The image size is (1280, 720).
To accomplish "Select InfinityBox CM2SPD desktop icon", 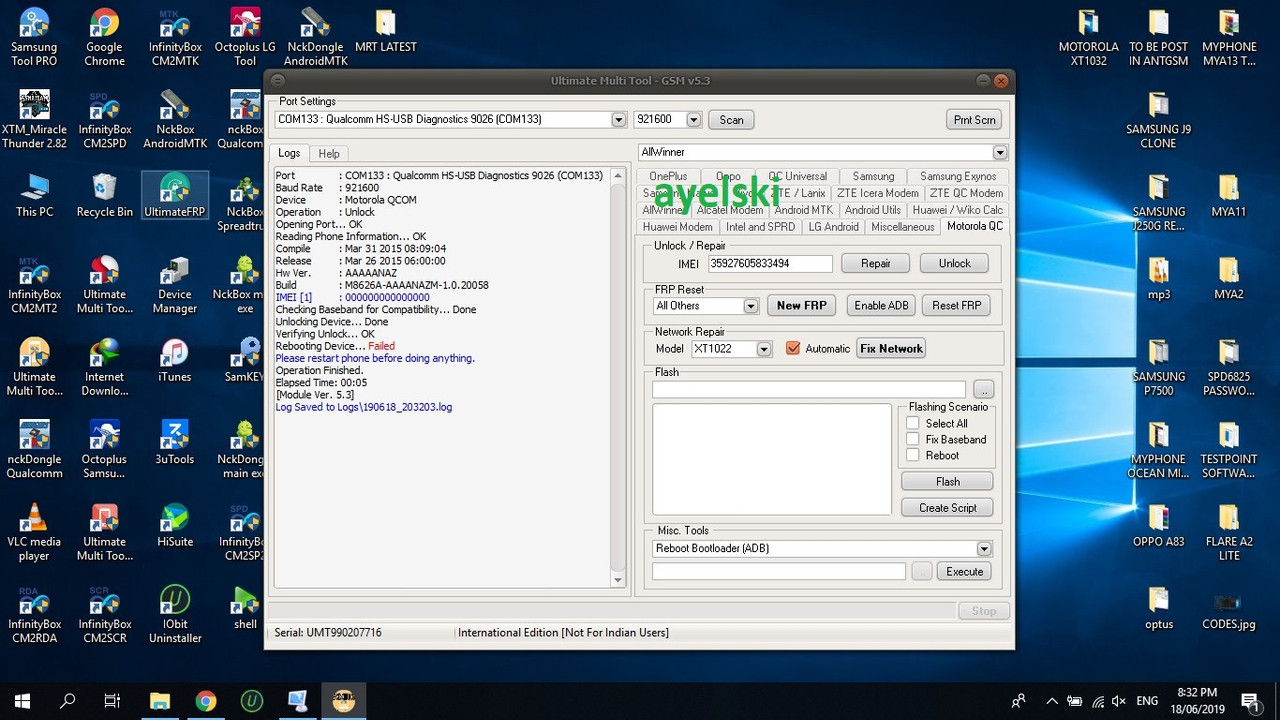I will (x=104, y=120).
